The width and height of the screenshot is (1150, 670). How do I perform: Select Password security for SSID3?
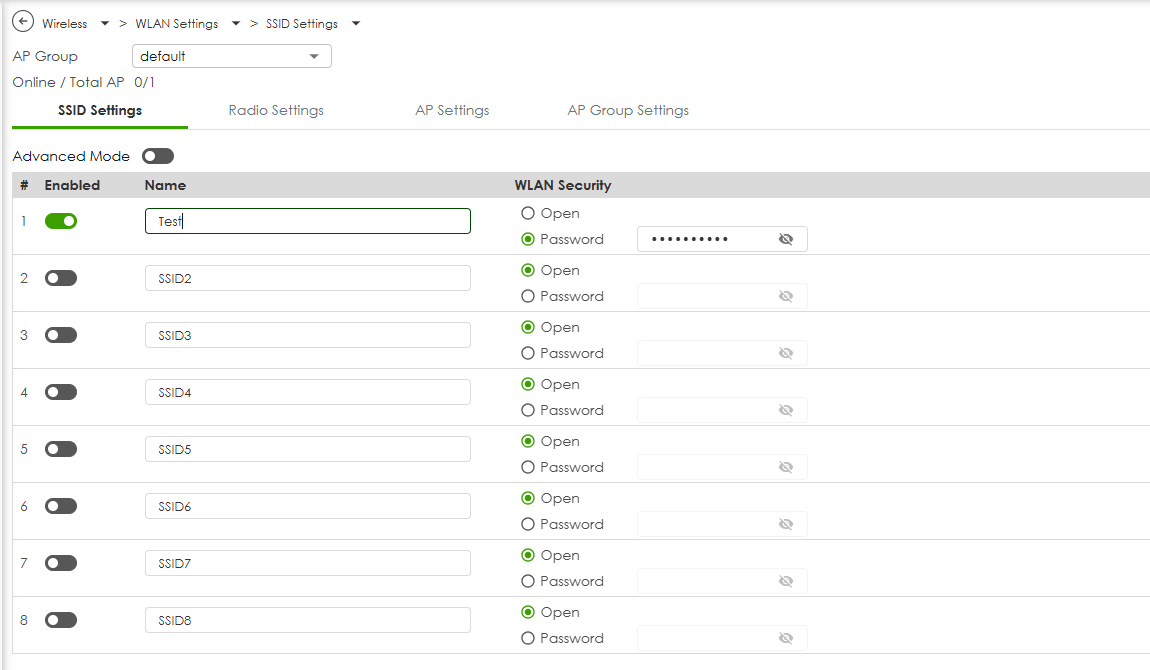[527, 353]
